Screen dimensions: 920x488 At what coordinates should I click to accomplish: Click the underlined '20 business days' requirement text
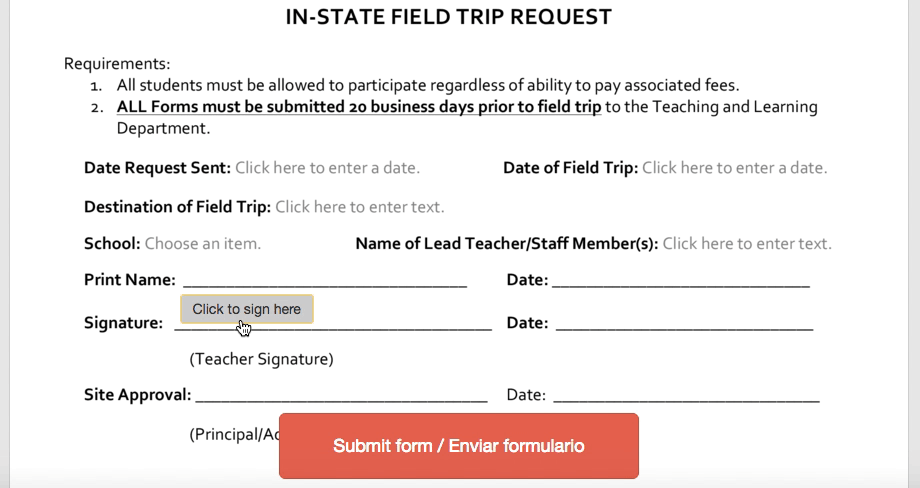point(359,107)
